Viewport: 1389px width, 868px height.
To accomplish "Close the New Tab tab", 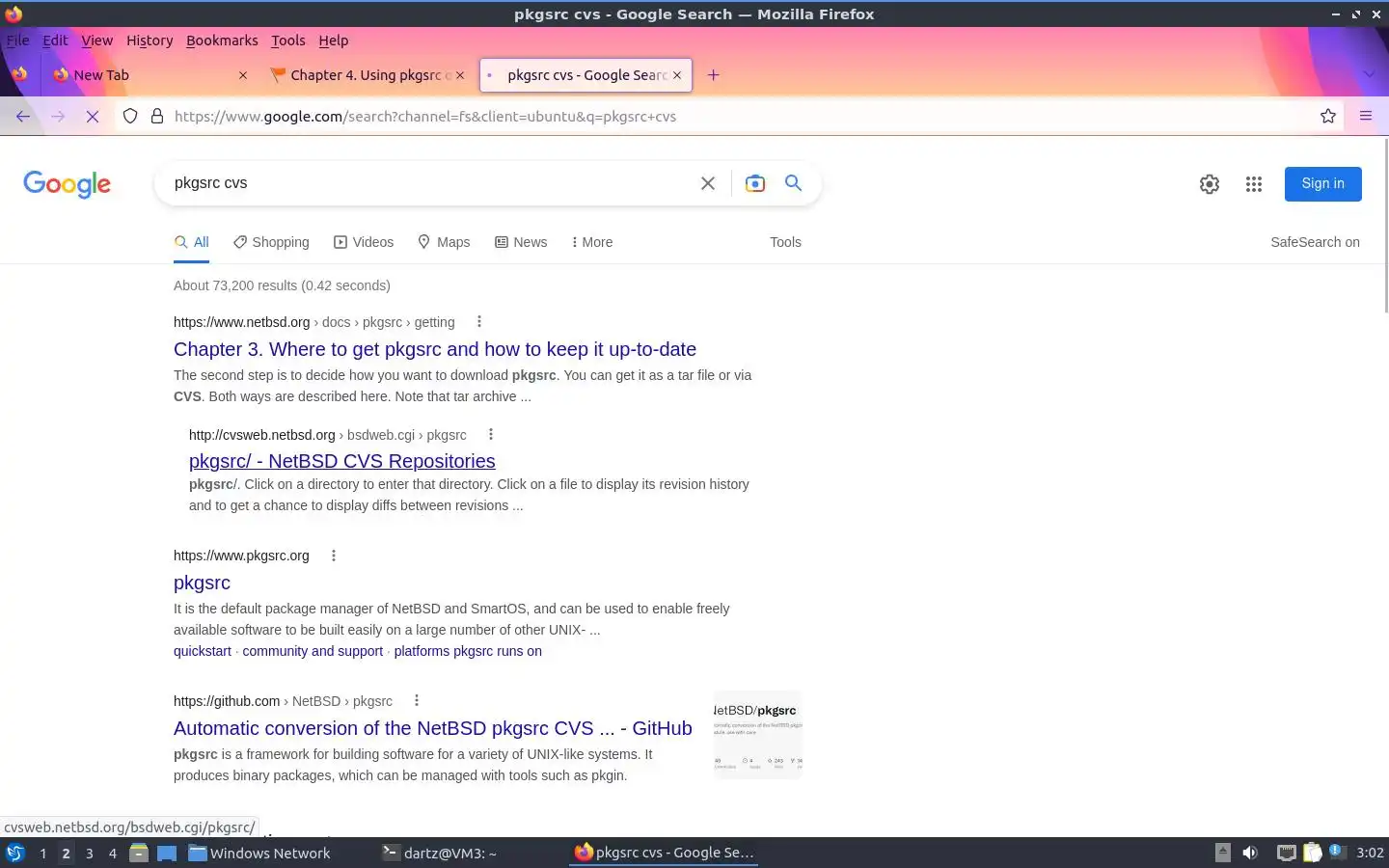I will point(243,75).
